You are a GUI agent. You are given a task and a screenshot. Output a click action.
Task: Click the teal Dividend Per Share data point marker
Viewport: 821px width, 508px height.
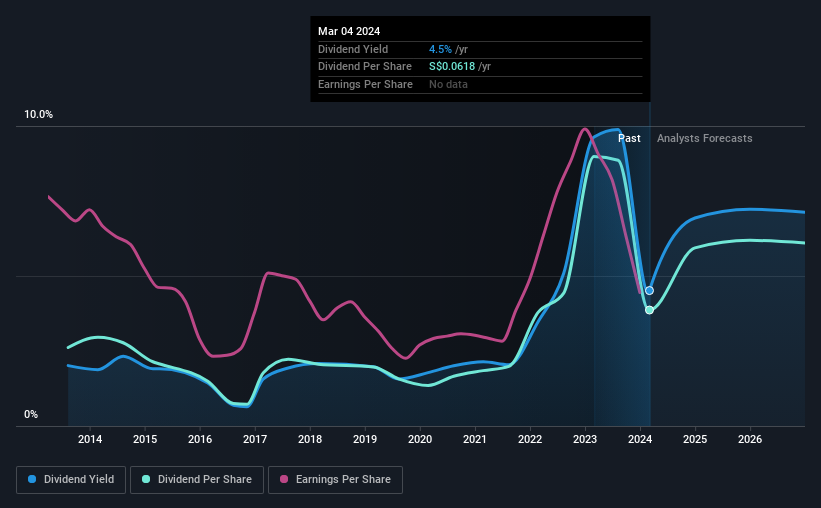point(649,310)
